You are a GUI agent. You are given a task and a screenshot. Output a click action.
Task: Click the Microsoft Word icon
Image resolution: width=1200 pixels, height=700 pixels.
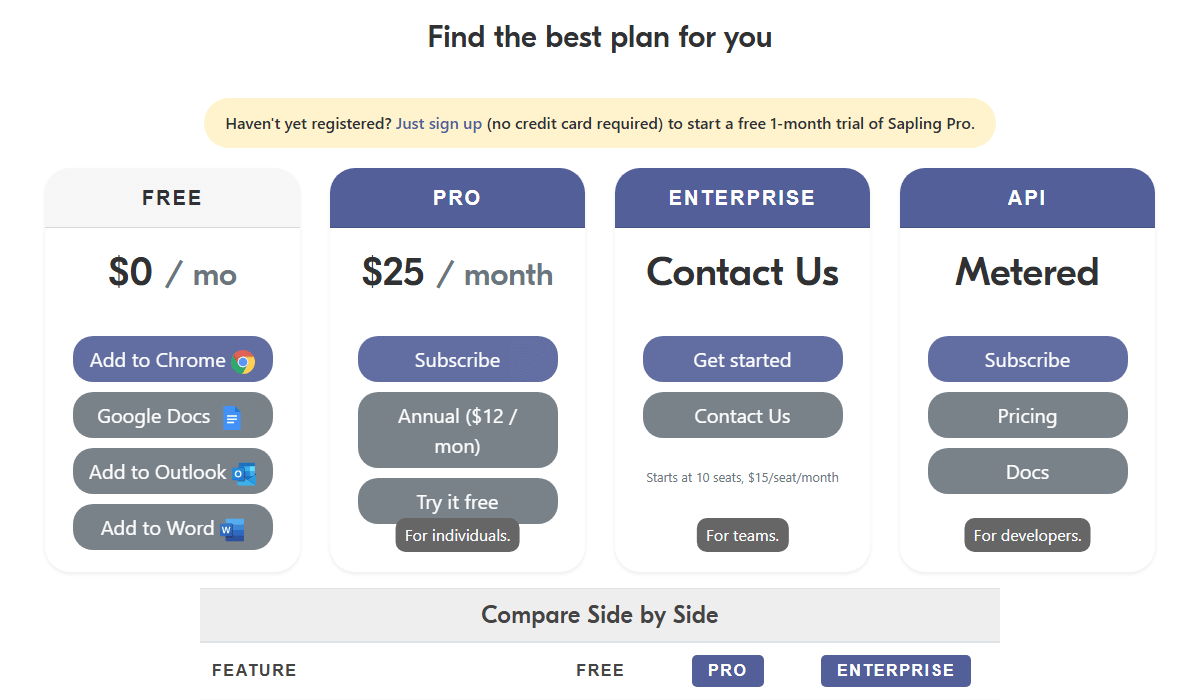pyautogui.click(x=233, y=529)
